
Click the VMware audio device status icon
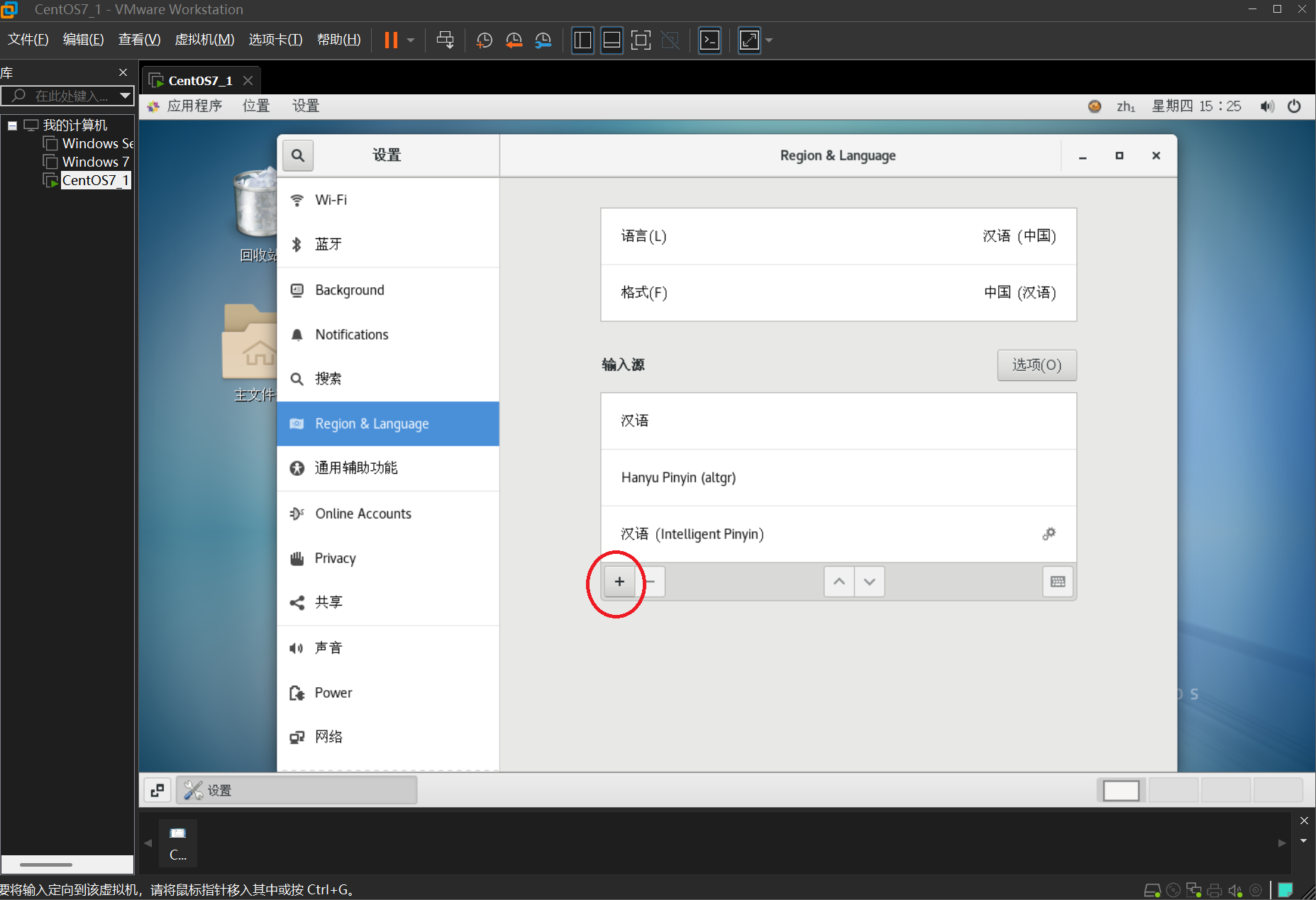point(1235,889)
